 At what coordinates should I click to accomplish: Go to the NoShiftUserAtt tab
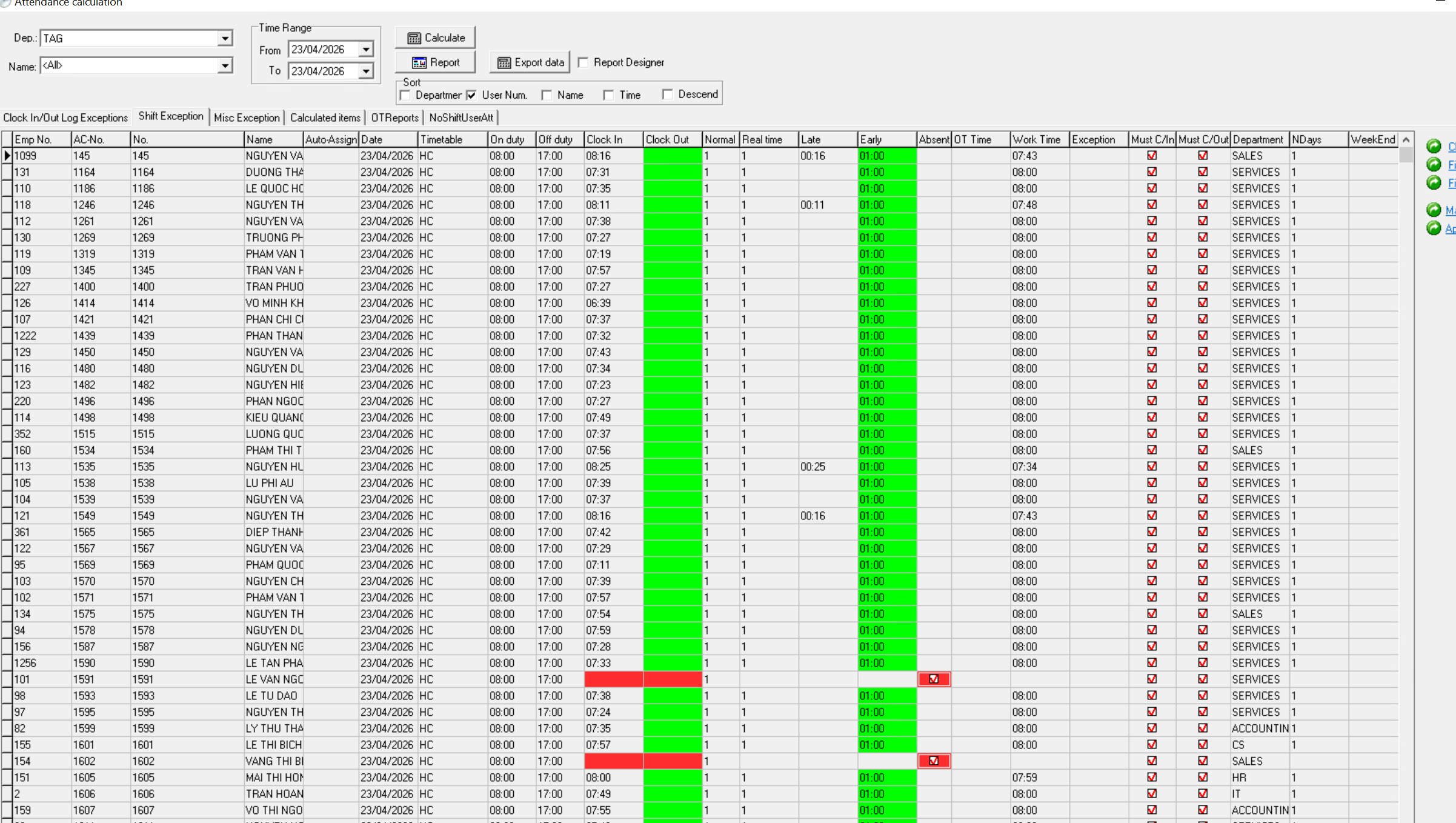point(461,118)
